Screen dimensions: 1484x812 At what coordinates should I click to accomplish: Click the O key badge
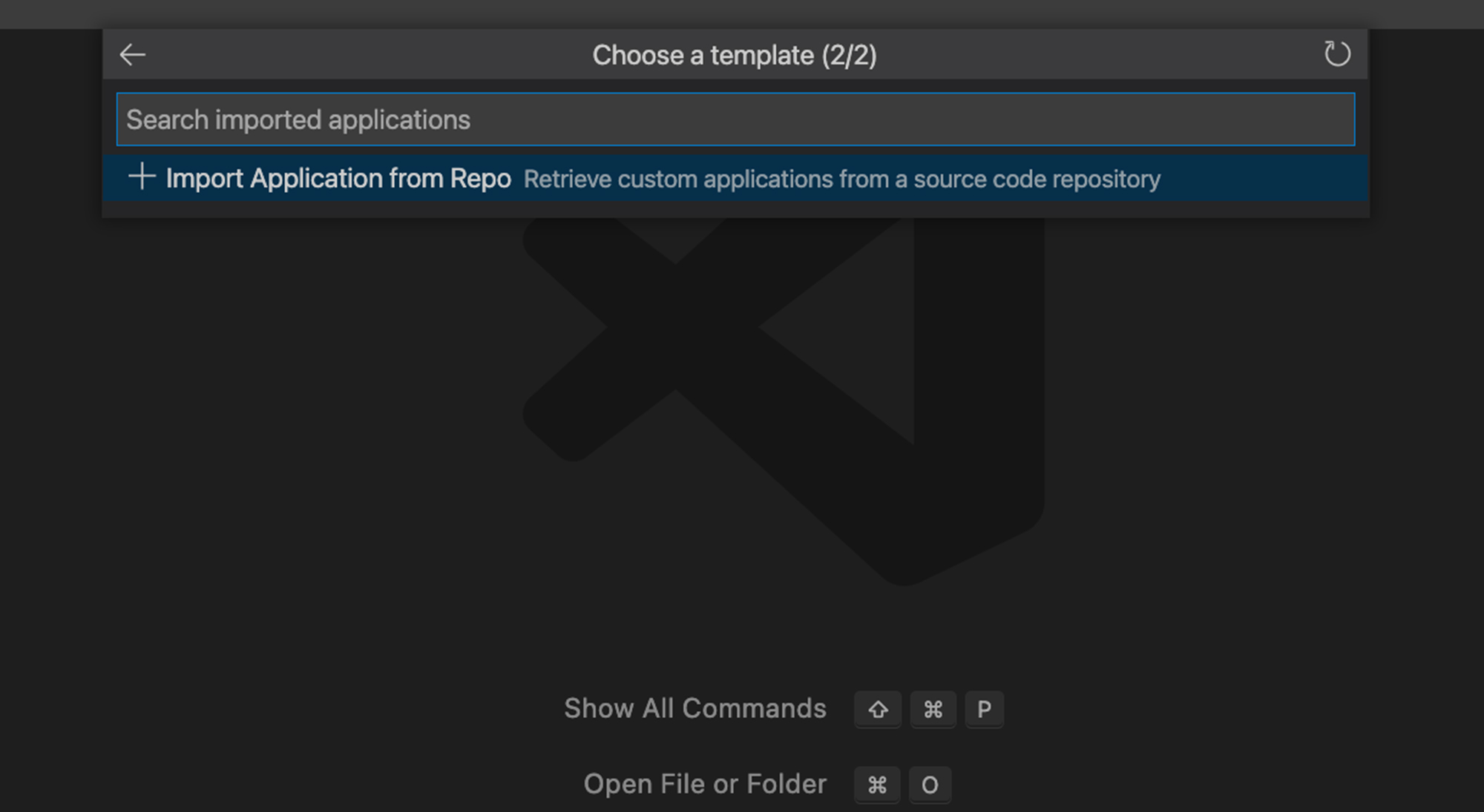[930, 785]
